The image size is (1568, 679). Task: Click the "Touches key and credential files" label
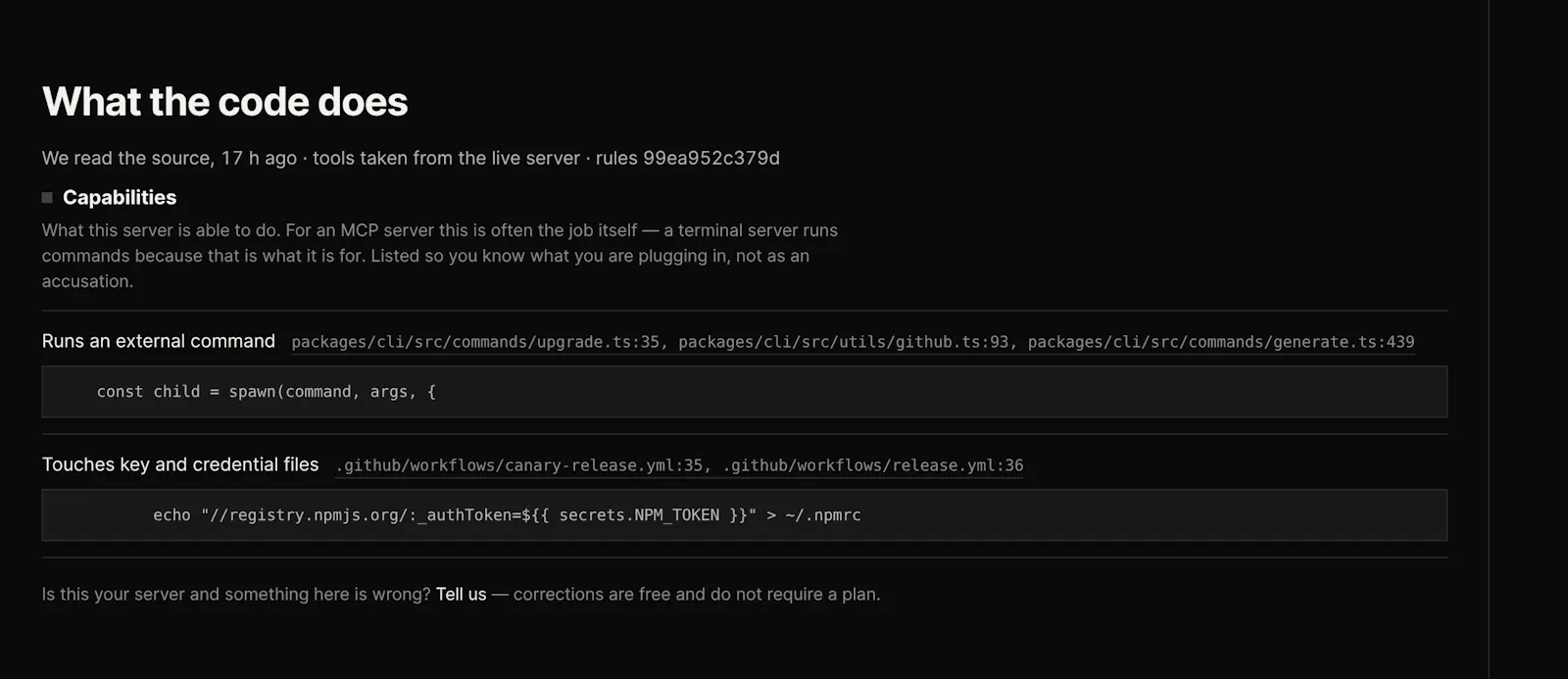click(x=180, y=464)
